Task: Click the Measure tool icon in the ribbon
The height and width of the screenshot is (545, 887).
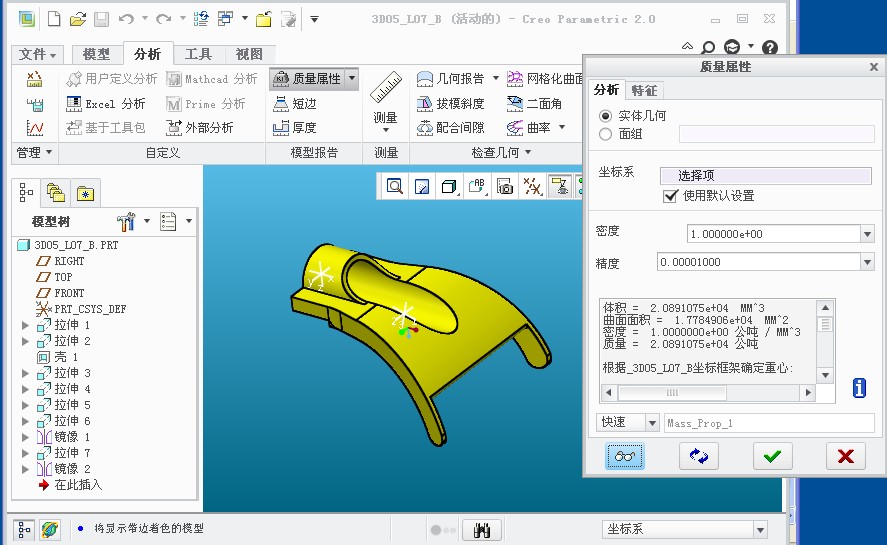Action: pyautogui.click(x=385, y=93)
